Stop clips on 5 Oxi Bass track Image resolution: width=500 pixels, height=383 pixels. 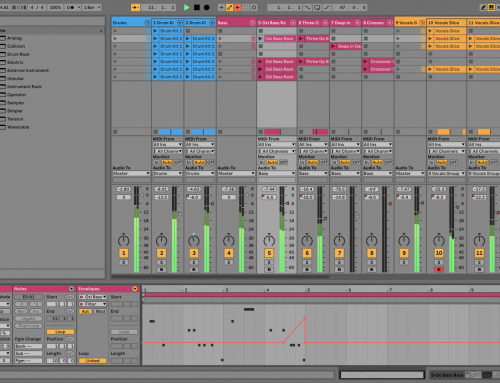point(261,132)
